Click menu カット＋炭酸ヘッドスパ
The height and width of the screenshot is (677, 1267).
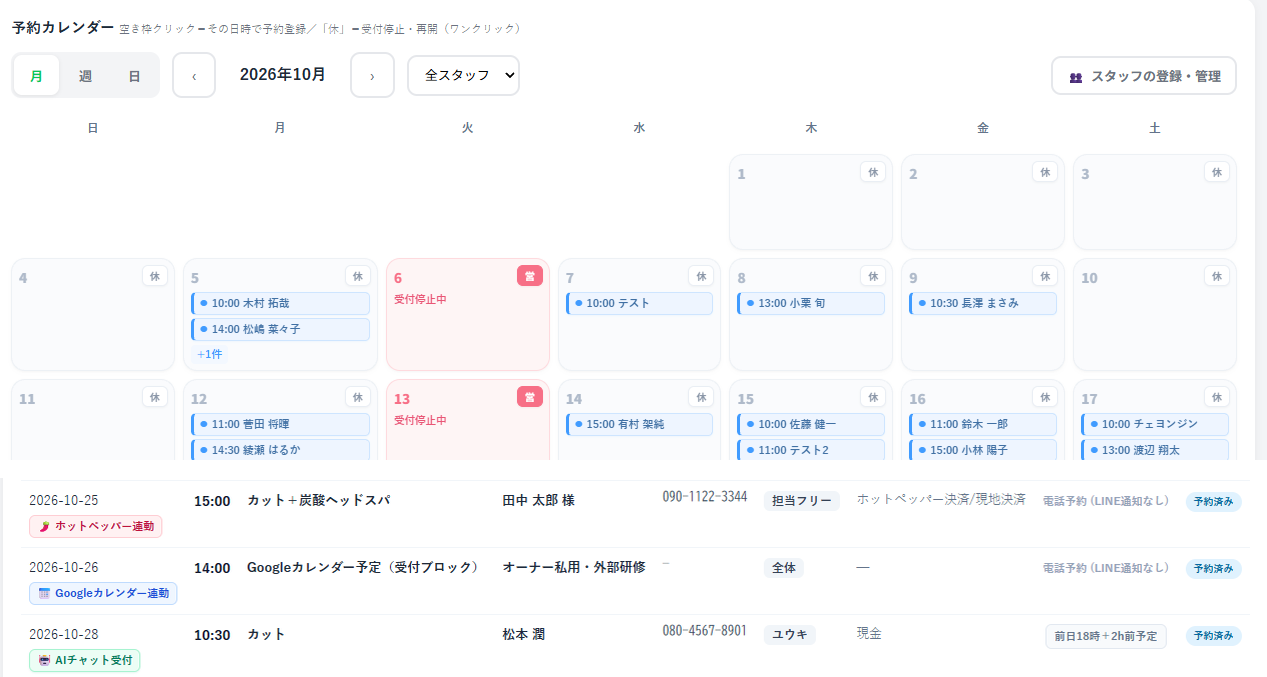[319, 500]
